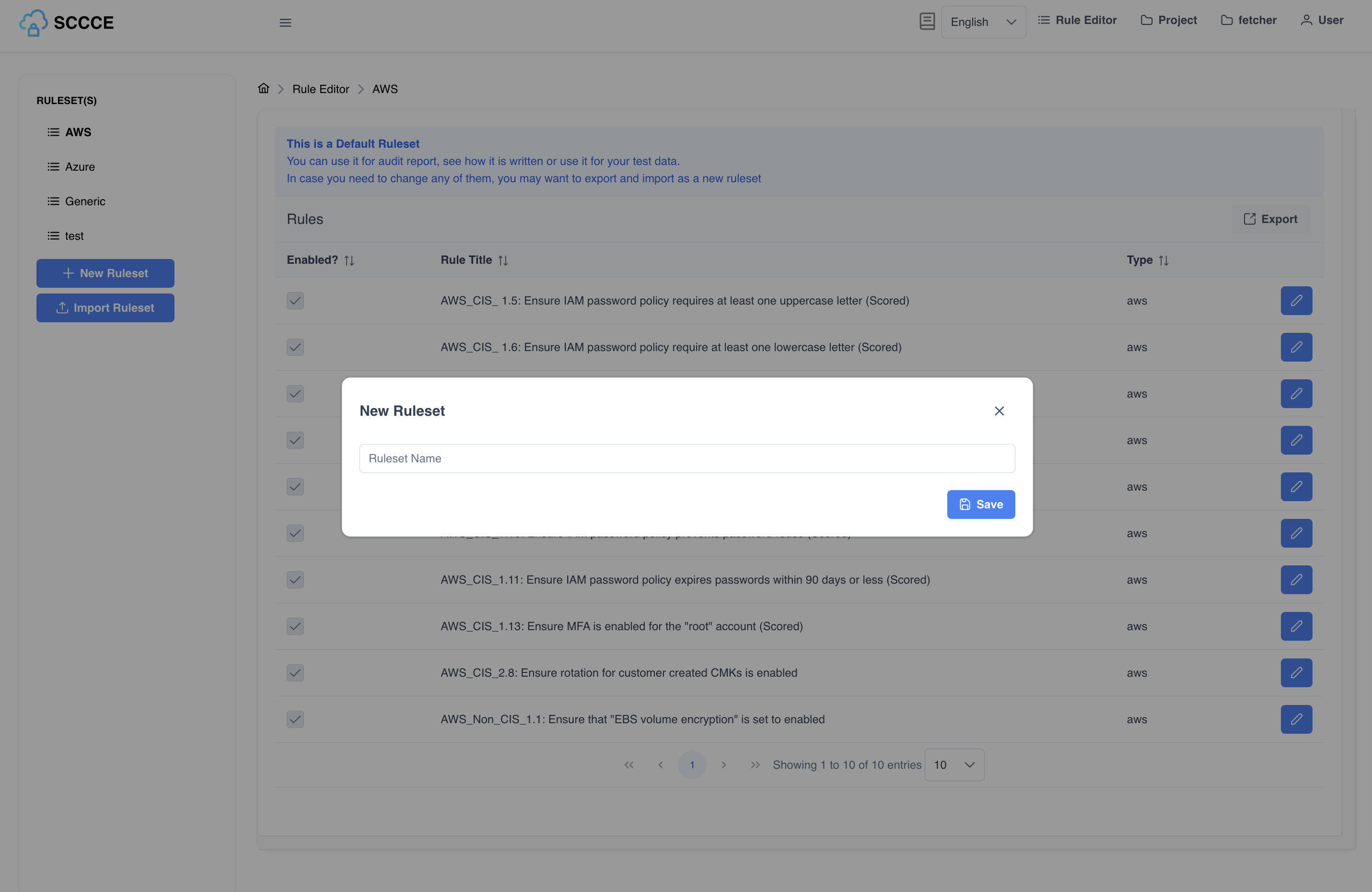1372x892 pixels.
Task: Go to home via breadcrumb icon
Action: tap(264, 88)
